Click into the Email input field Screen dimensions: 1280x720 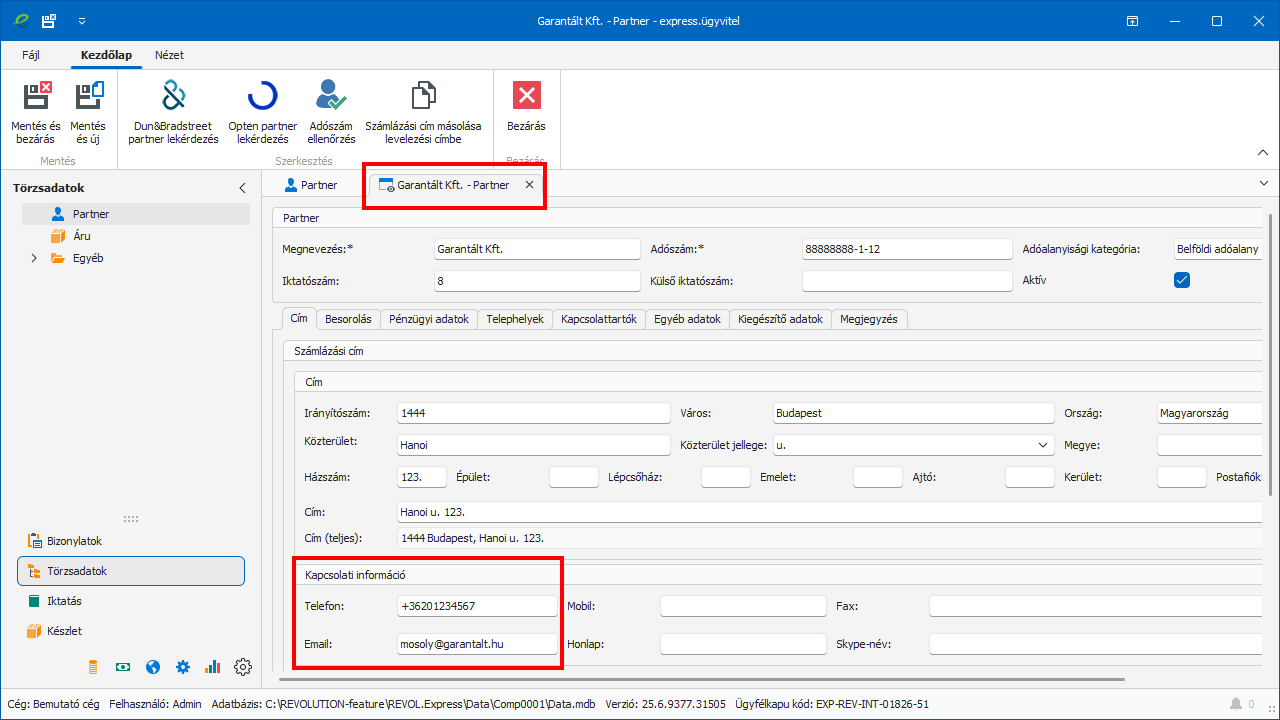(x=476, y=645)
